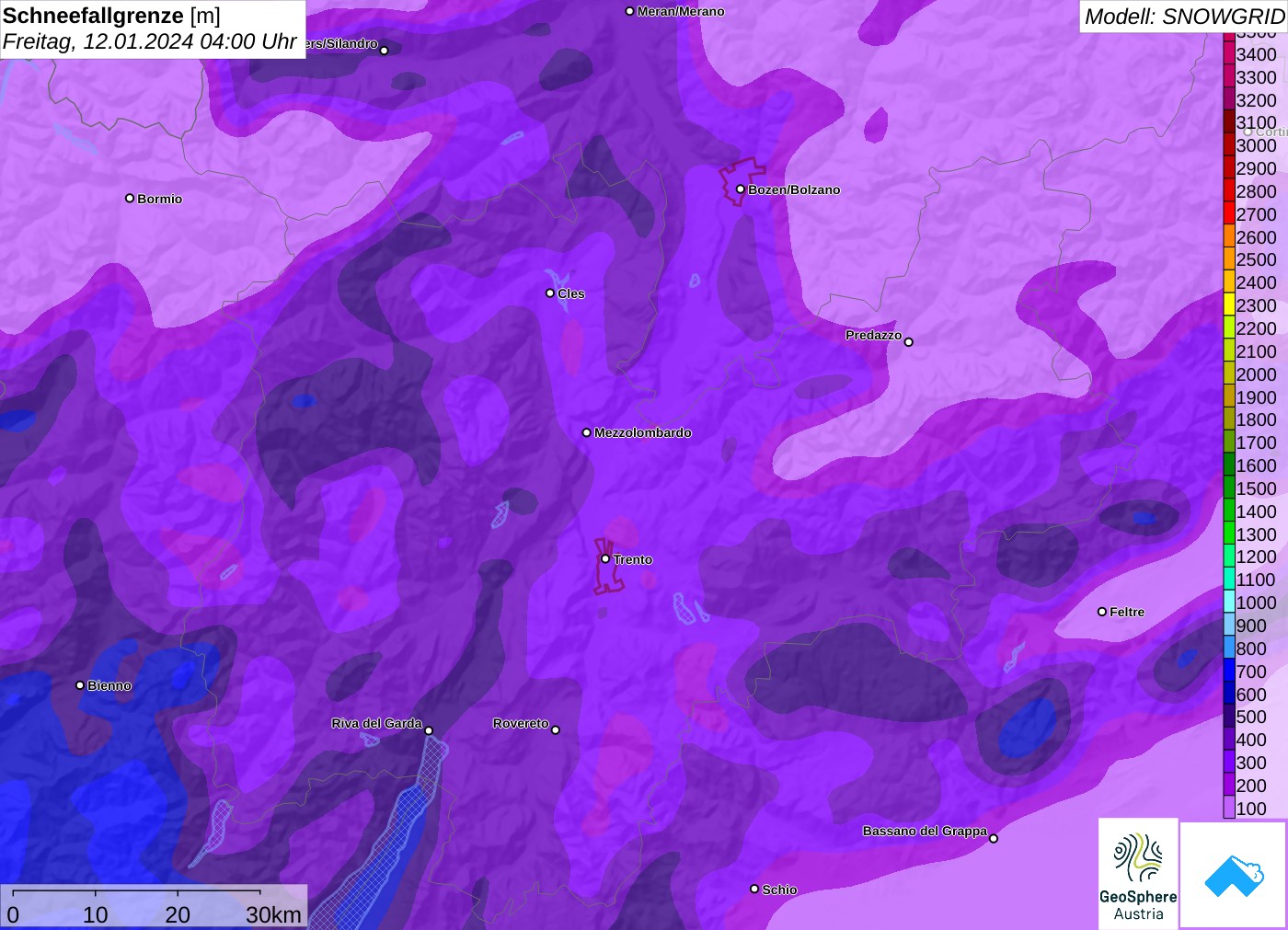Click the Bassano del Grappa text label

tap(926, 831)
